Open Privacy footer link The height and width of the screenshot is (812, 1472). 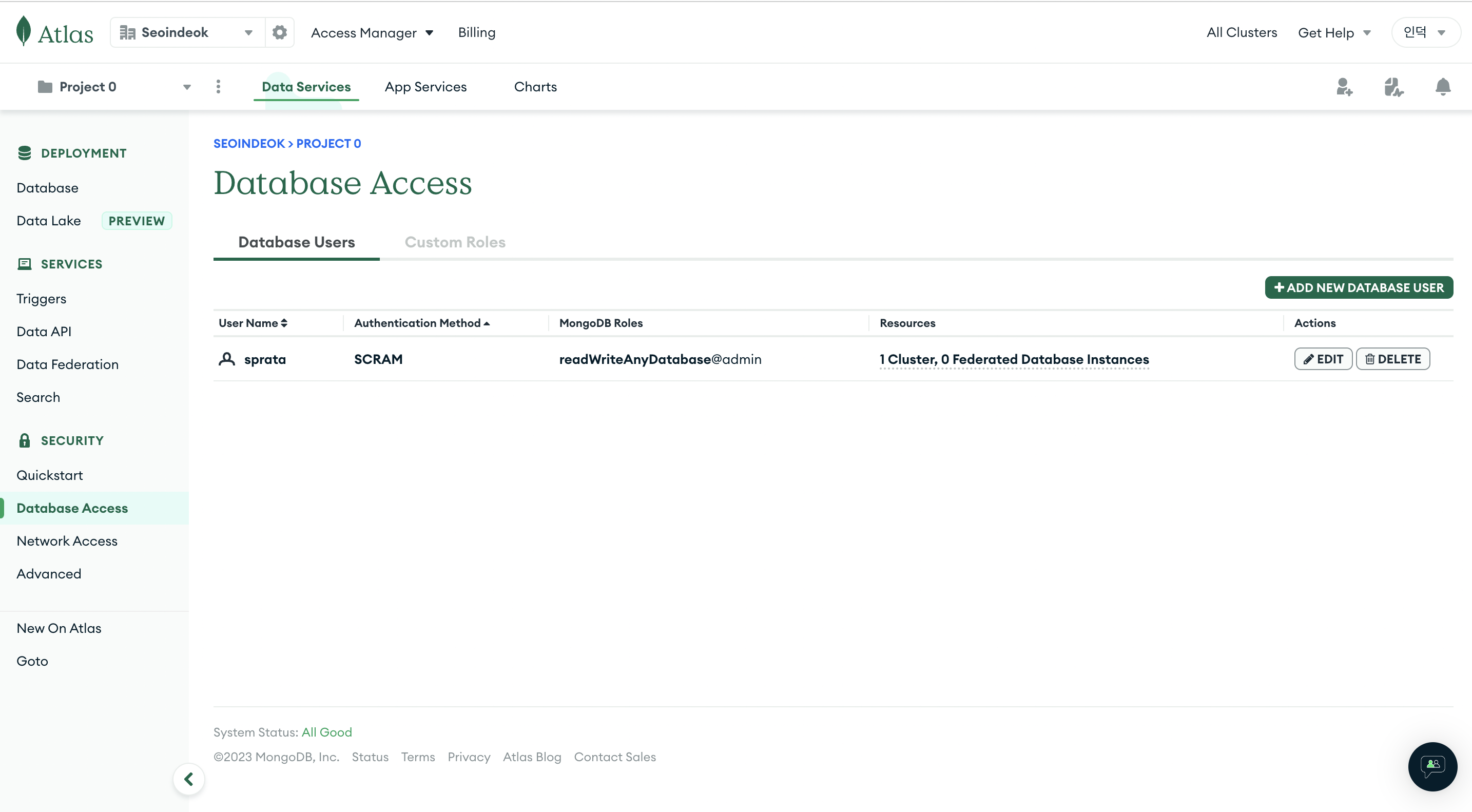pyautogui.click(x=469, y=757)
